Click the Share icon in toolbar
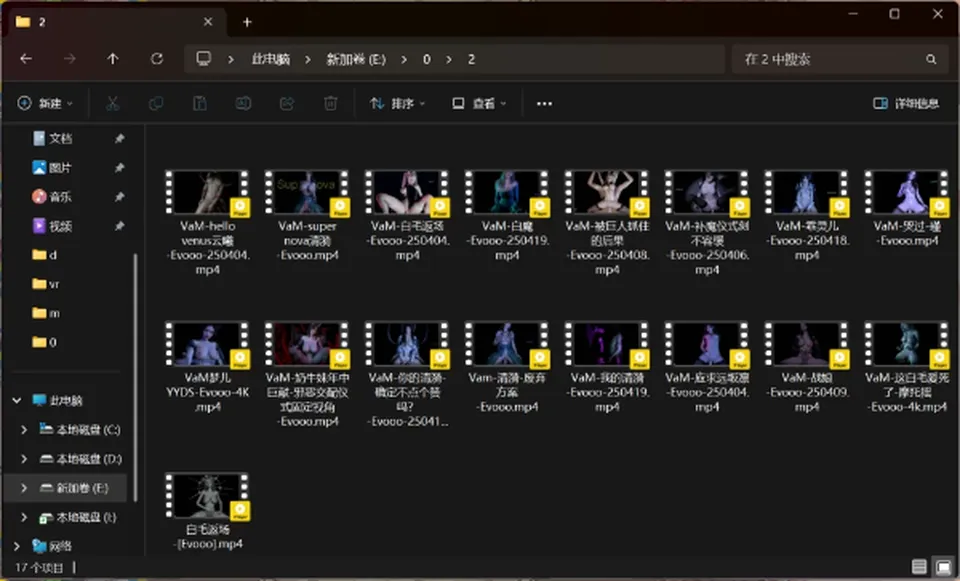Image resolution: width=960 pixels, height=581 pixels. [287, 103]
